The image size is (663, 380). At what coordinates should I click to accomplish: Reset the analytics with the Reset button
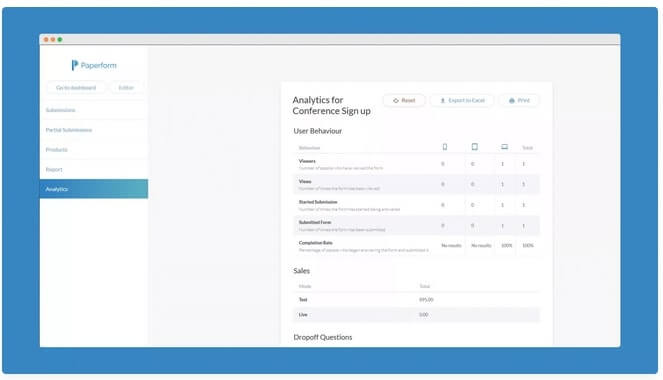click(x=404, y=101)
